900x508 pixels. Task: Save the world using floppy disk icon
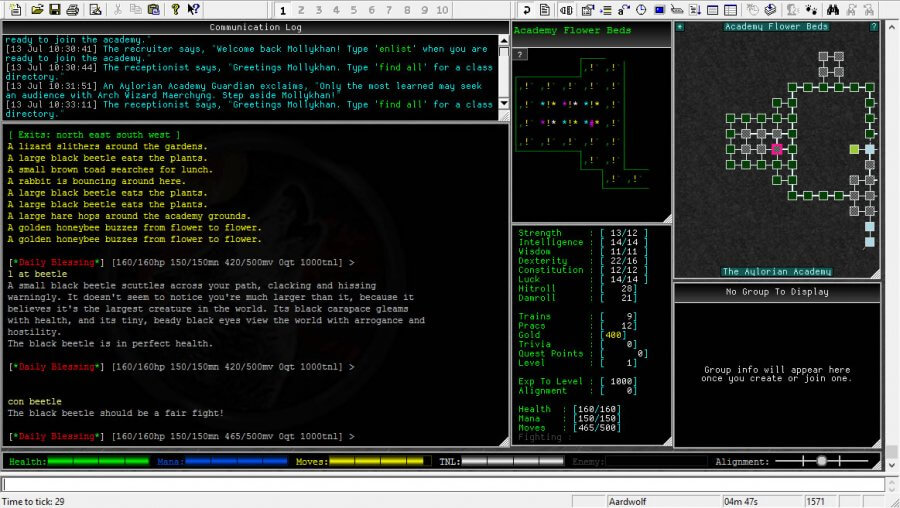pos(54,10)
